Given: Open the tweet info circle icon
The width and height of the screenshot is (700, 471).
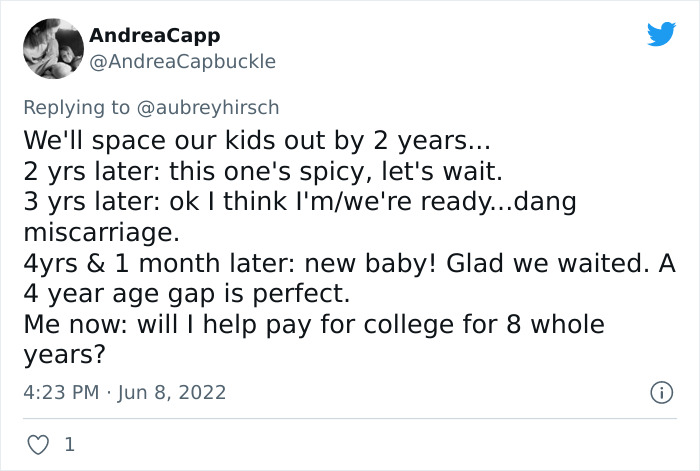Looking at the screenshot, I should tap(661, 393).
